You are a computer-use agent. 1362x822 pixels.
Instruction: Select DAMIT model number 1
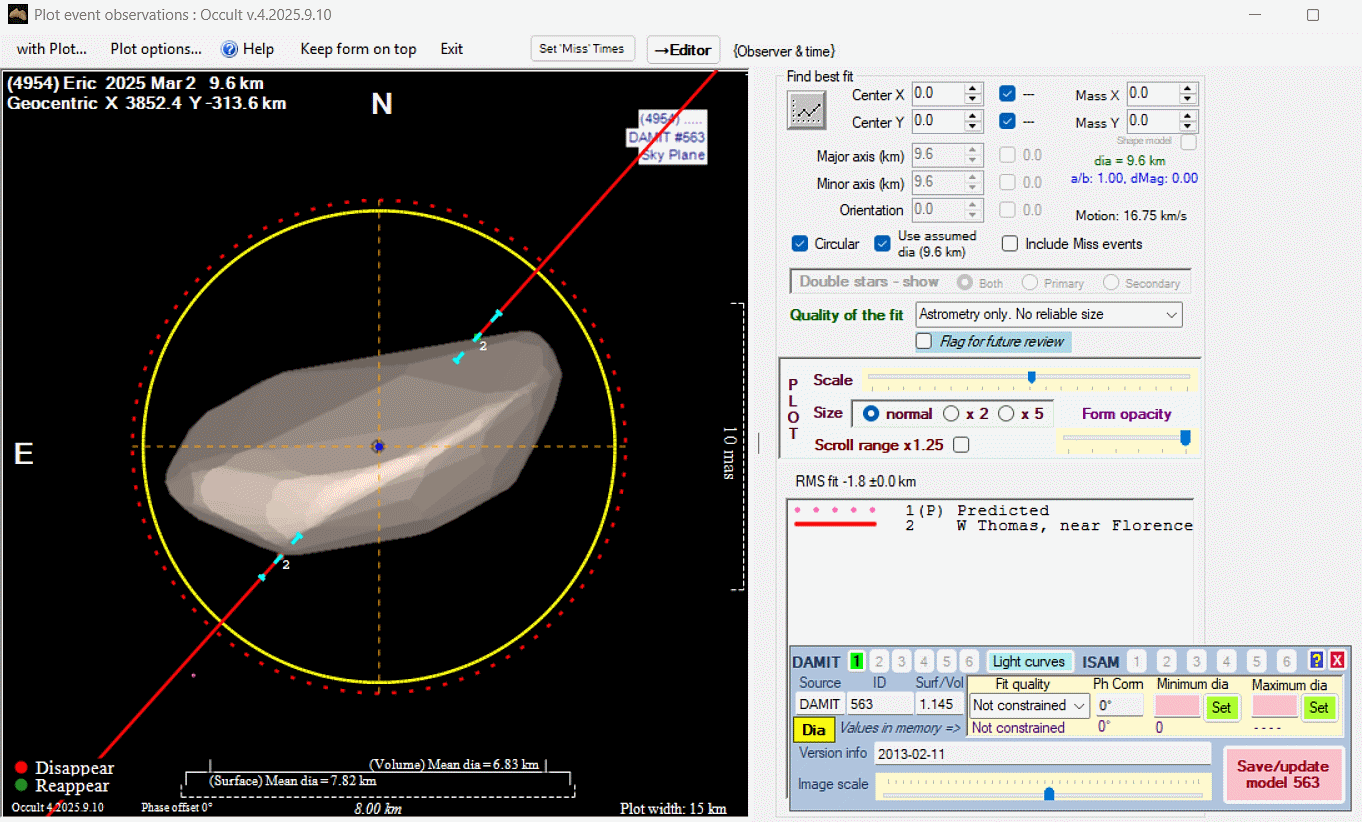pyautogui.click(x=857, y=661)
